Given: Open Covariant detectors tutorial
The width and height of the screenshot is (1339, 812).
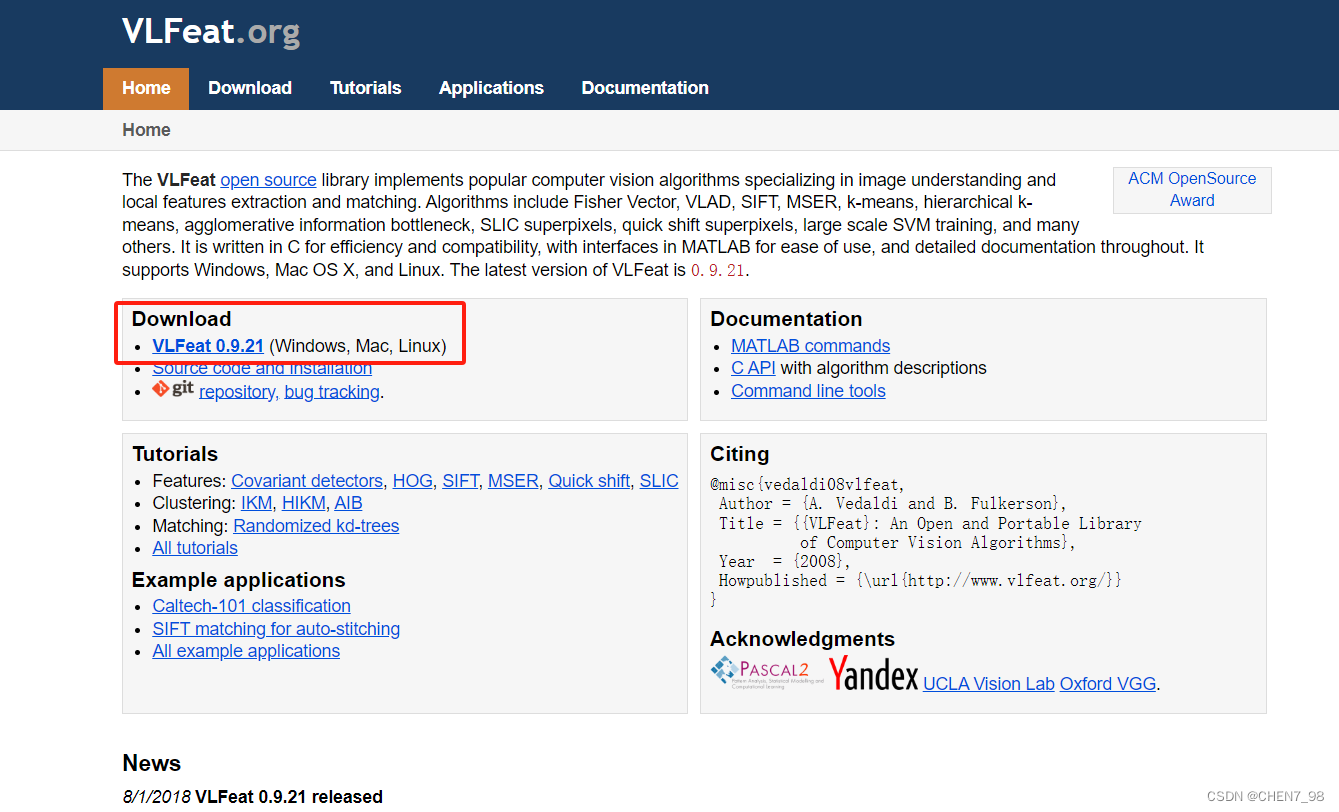Looking at the screenshot, I should tap(307, 481).
